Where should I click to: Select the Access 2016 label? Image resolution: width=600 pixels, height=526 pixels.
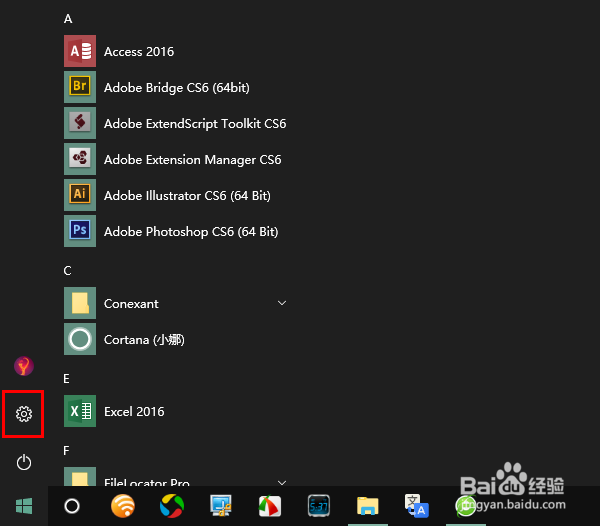tap(139, 52)
